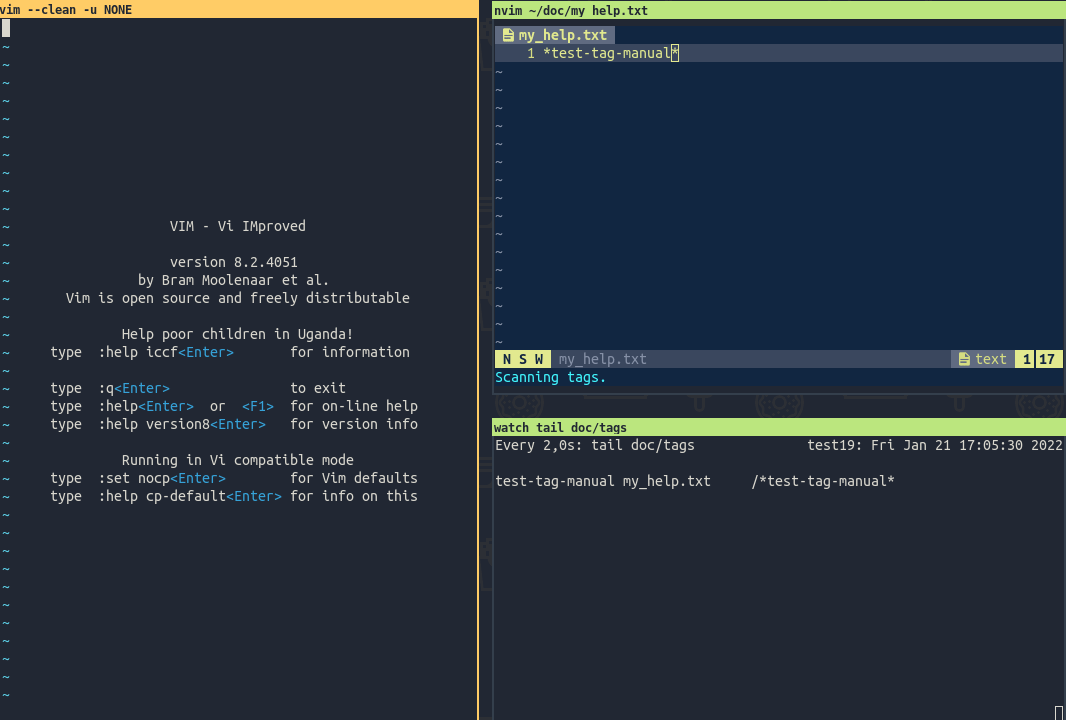This screenshot has height=720, width=1066.
Task: Click the 'for on-line help' text
Action: click(x=354, y=407)
